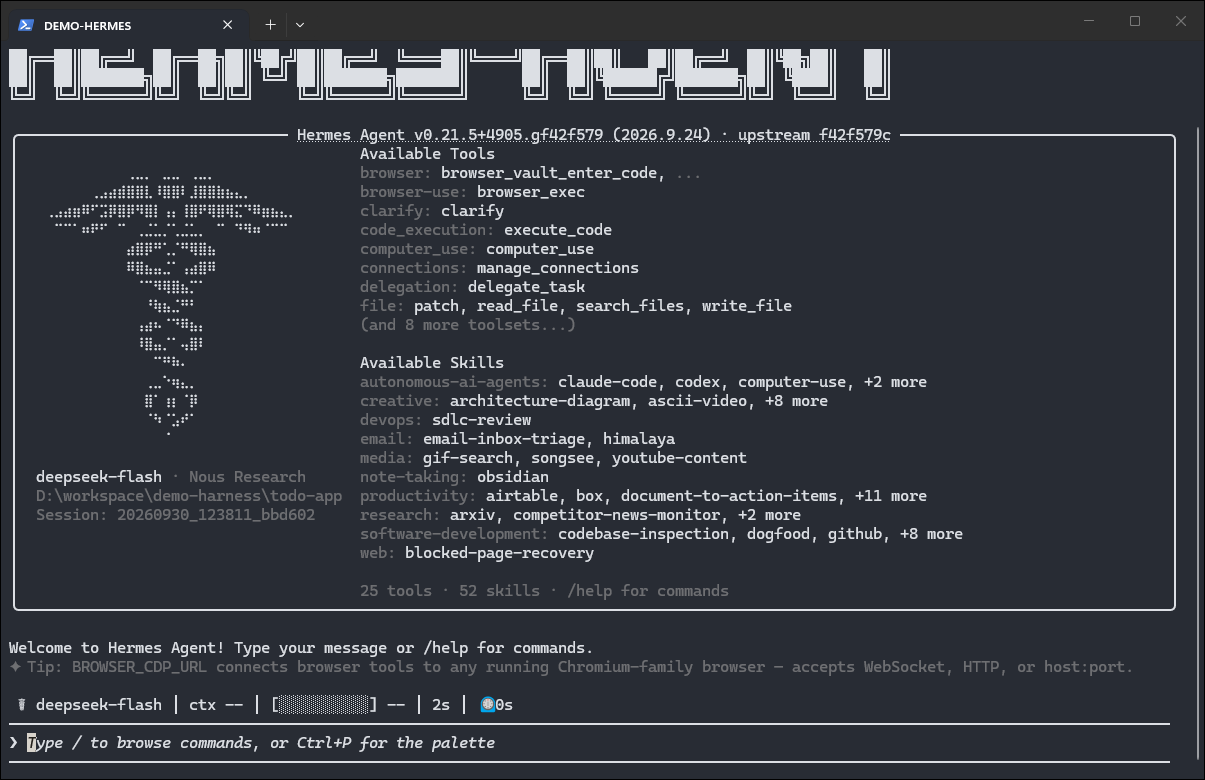This screenshot has width=1205, height=780.
Task: Close the DEMO-HERMES tab
Action: pos(228,25)
